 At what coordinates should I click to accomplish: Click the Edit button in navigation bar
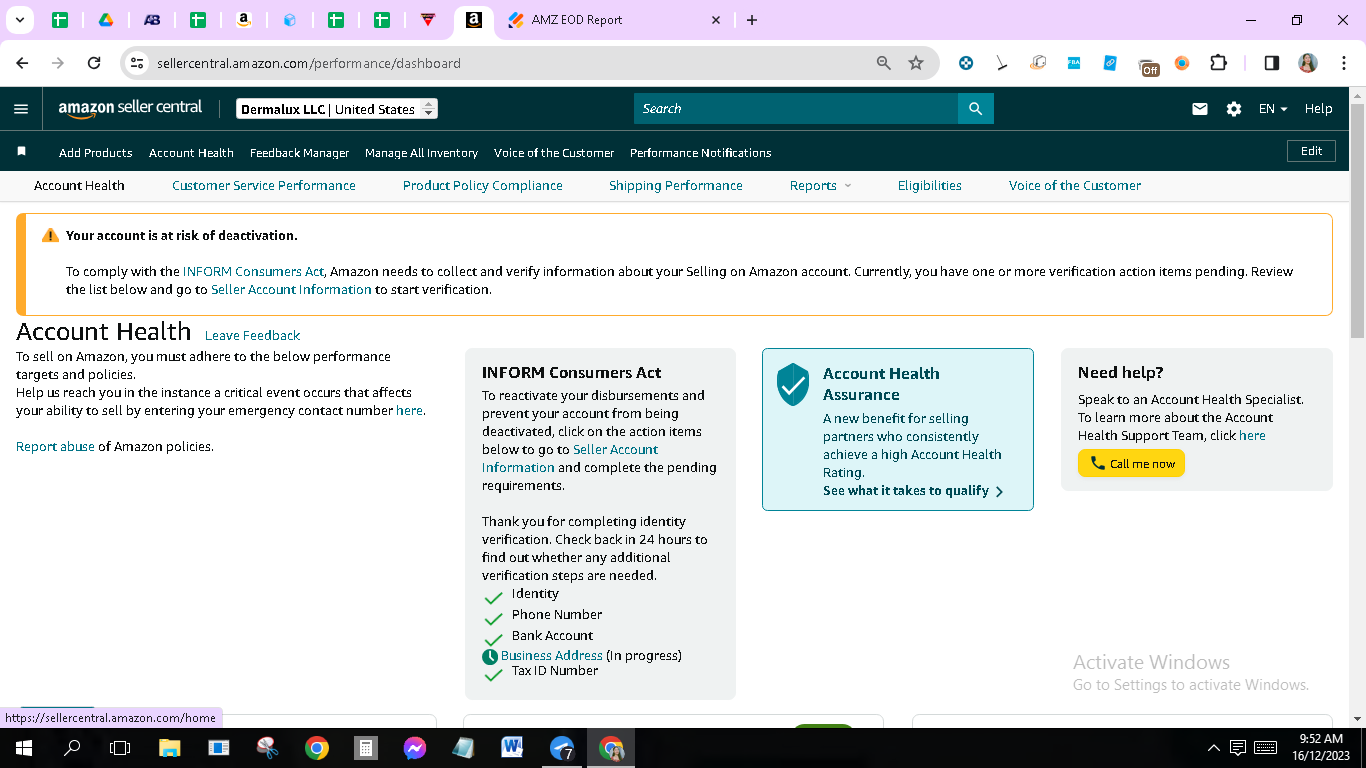click(1312, 151)
